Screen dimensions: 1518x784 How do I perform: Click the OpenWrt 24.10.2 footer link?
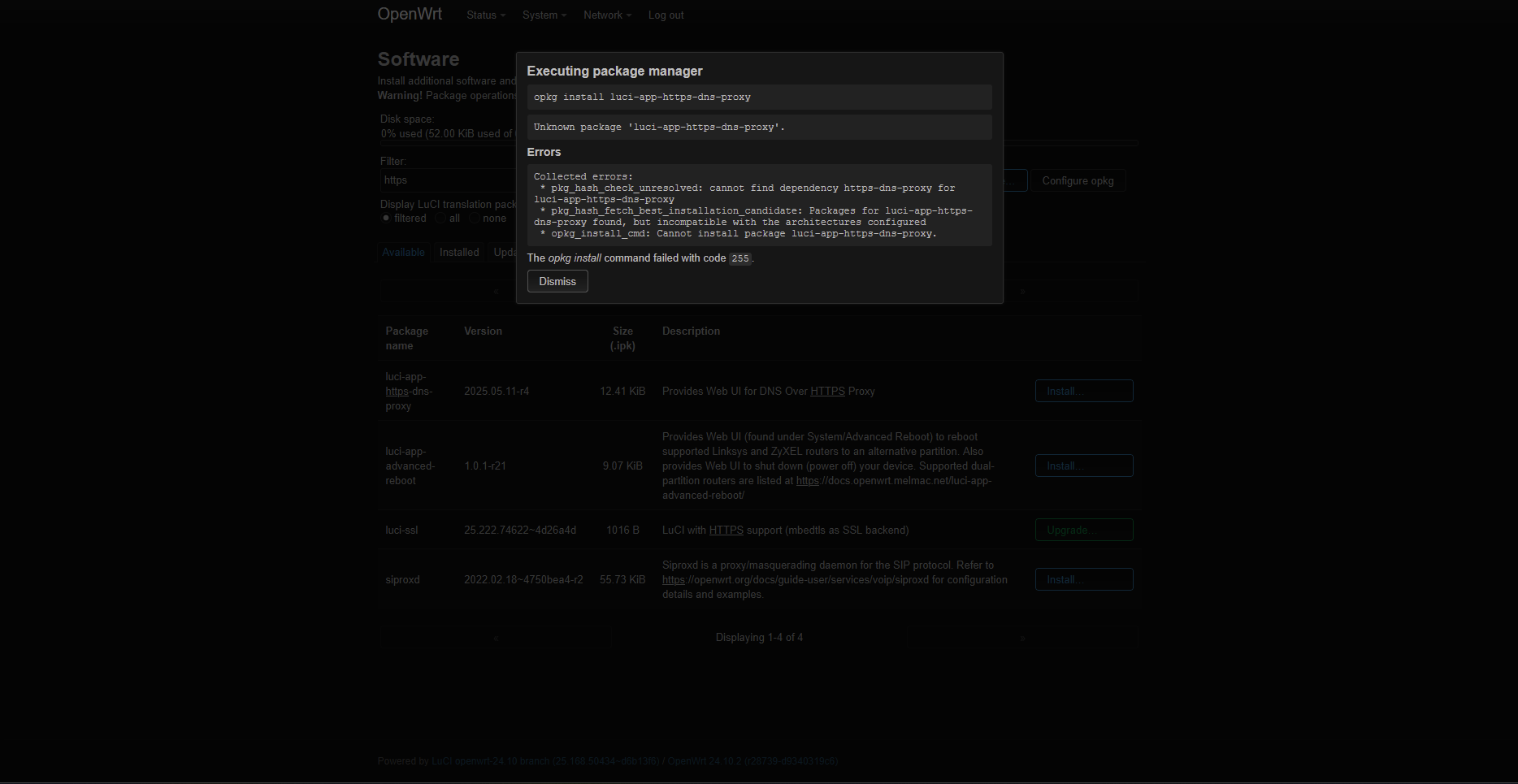click(752, 761)
